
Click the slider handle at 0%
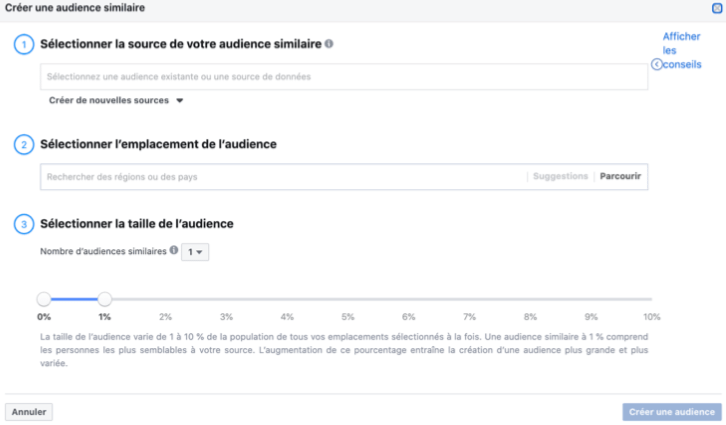pos(44,299)
